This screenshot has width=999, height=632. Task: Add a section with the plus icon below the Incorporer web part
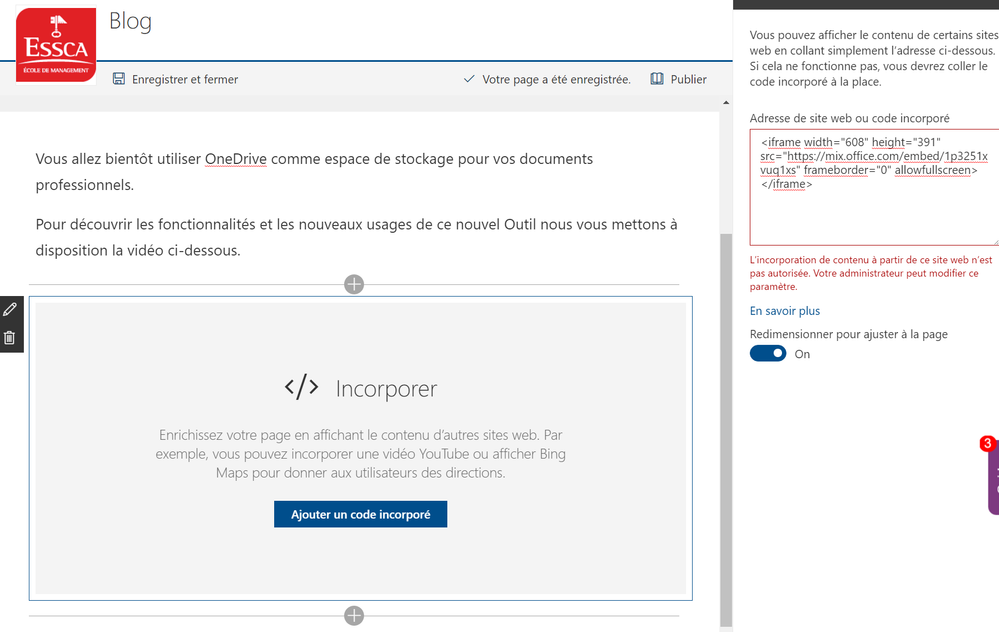(354, 615)
